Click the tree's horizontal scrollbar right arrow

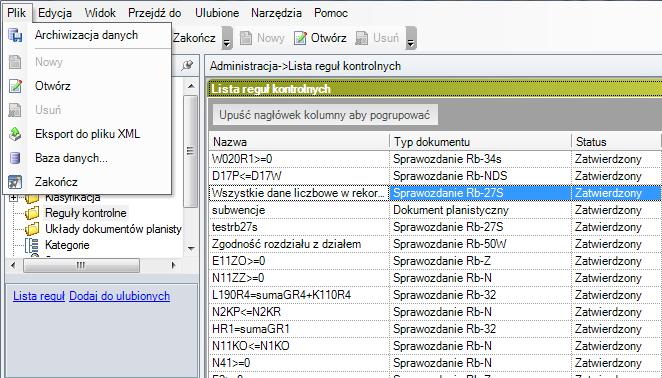coord(173,265)
